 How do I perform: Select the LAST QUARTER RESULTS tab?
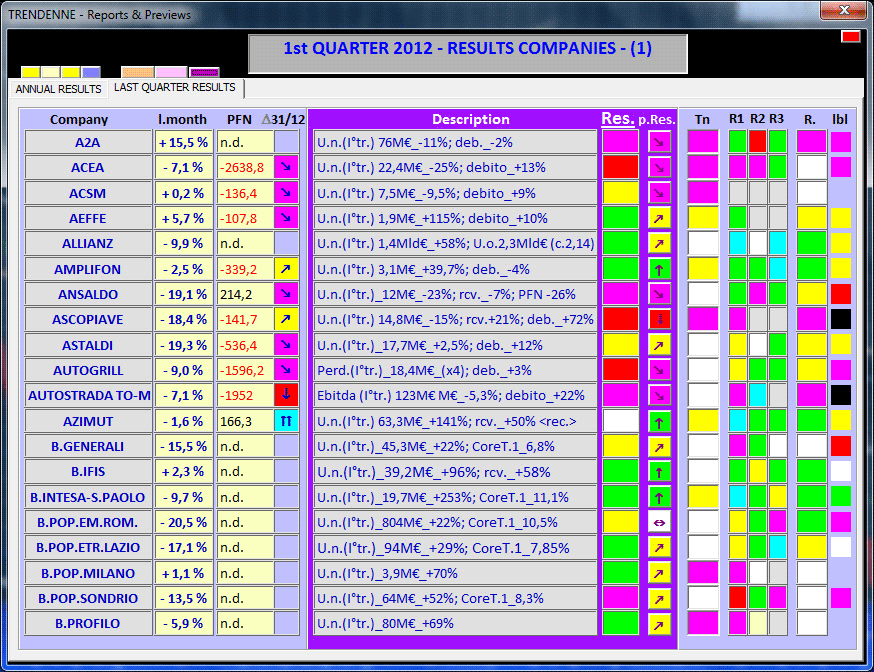[174, 87]
